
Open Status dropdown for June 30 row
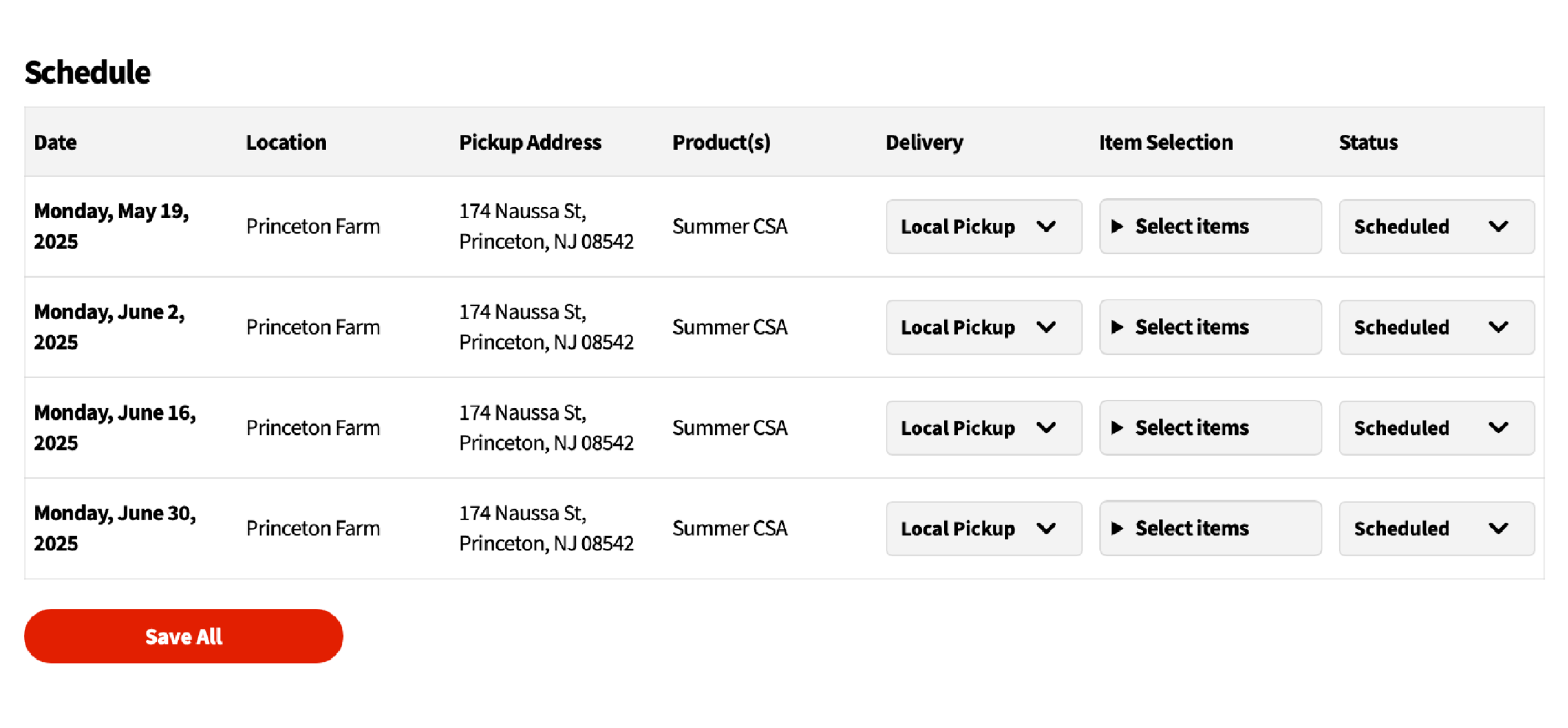(1436, 528)
